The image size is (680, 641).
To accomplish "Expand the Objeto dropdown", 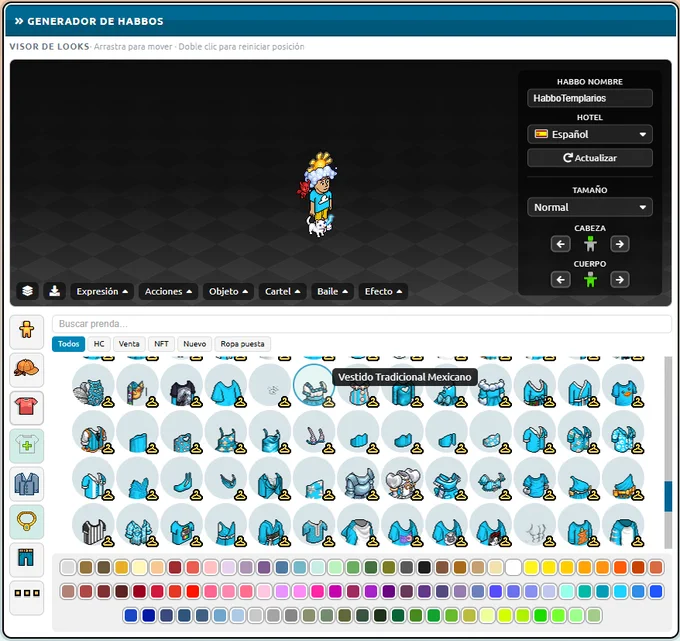I will coord(228,291).
